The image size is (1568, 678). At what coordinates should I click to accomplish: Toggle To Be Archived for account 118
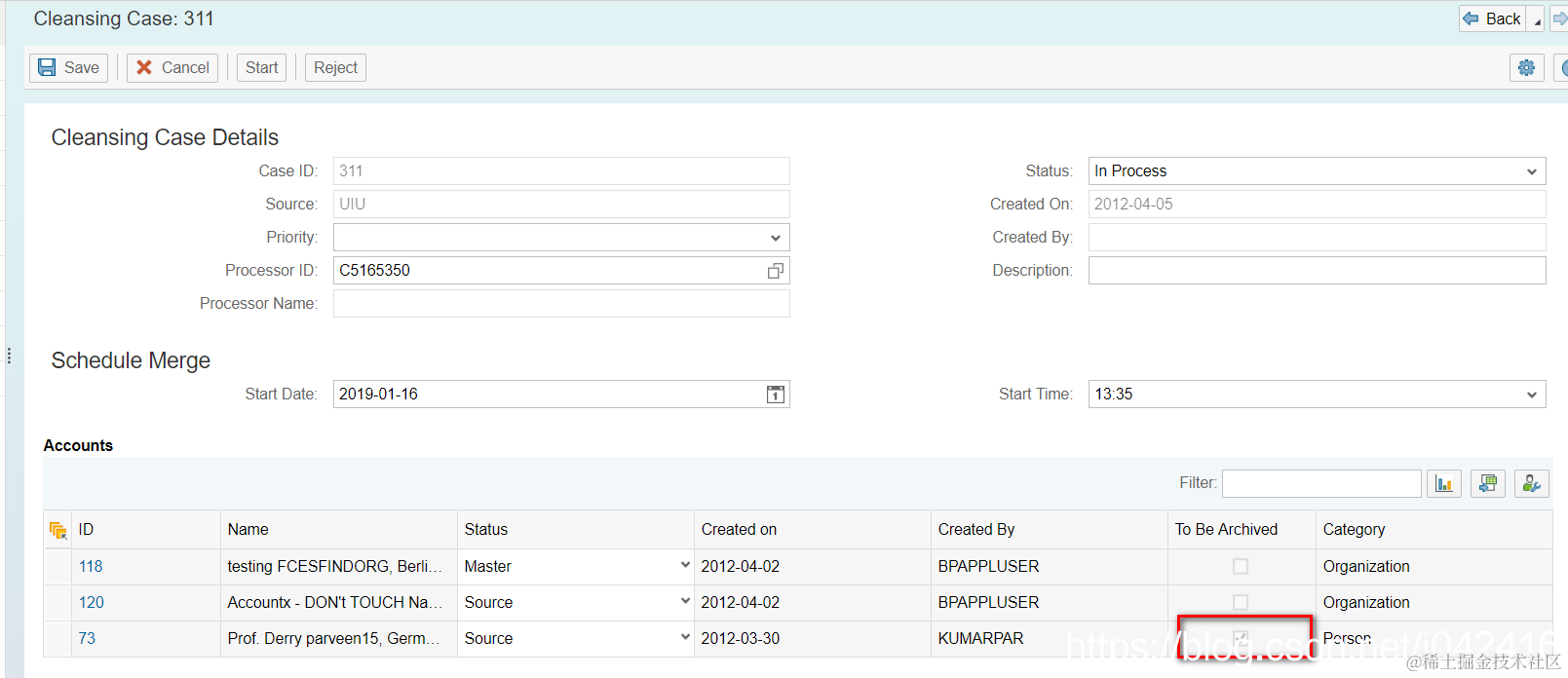[x=1241, y=567]
